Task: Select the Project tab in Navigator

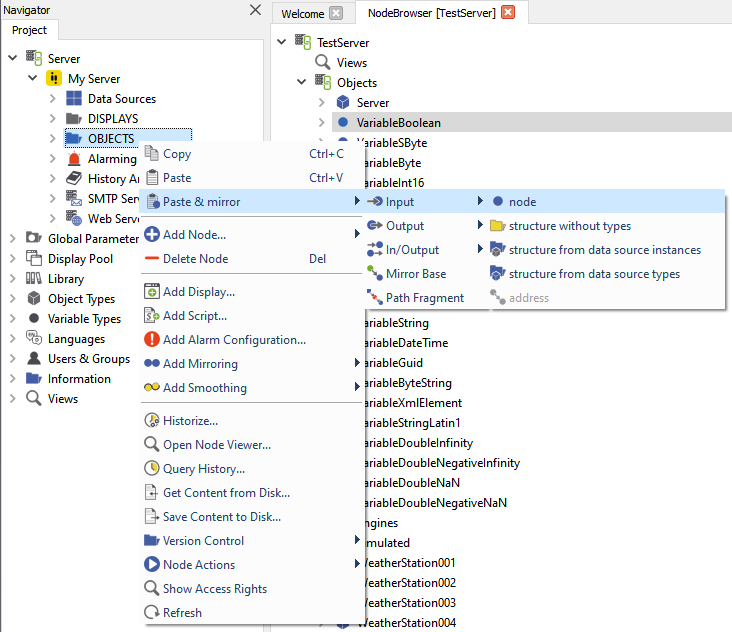Action: pos(29,30)
